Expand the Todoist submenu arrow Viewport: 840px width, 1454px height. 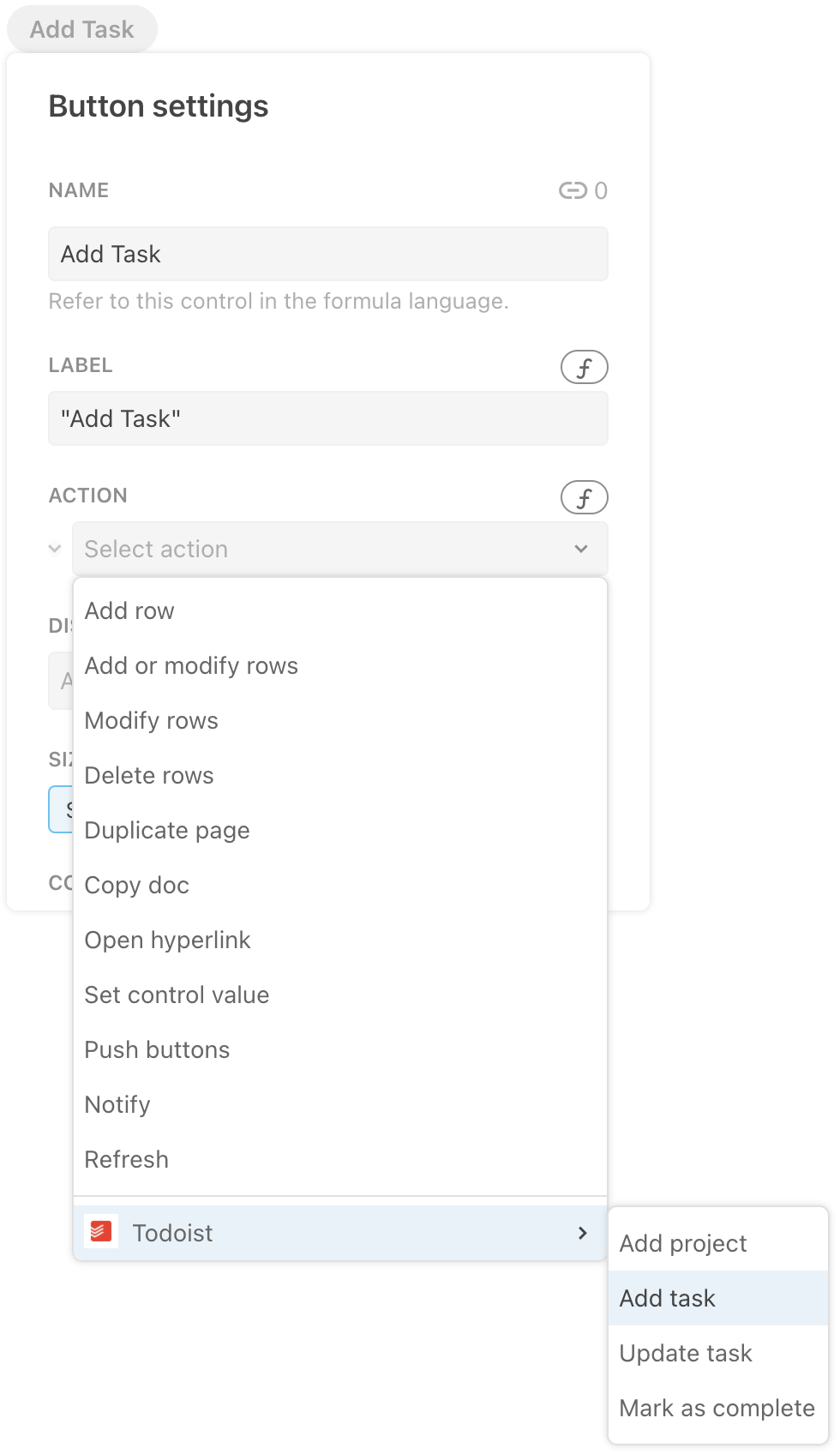pos(583,1233)
